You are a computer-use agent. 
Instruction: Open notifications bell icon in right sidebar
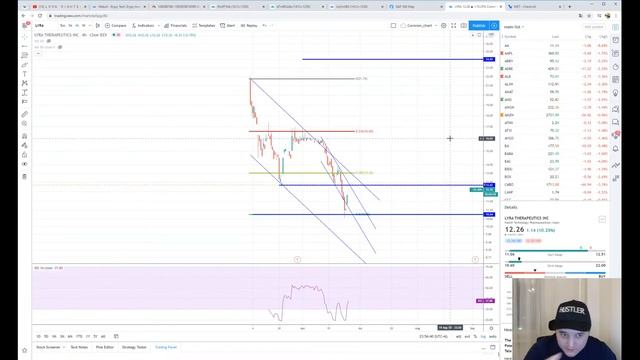pos(616,149)
